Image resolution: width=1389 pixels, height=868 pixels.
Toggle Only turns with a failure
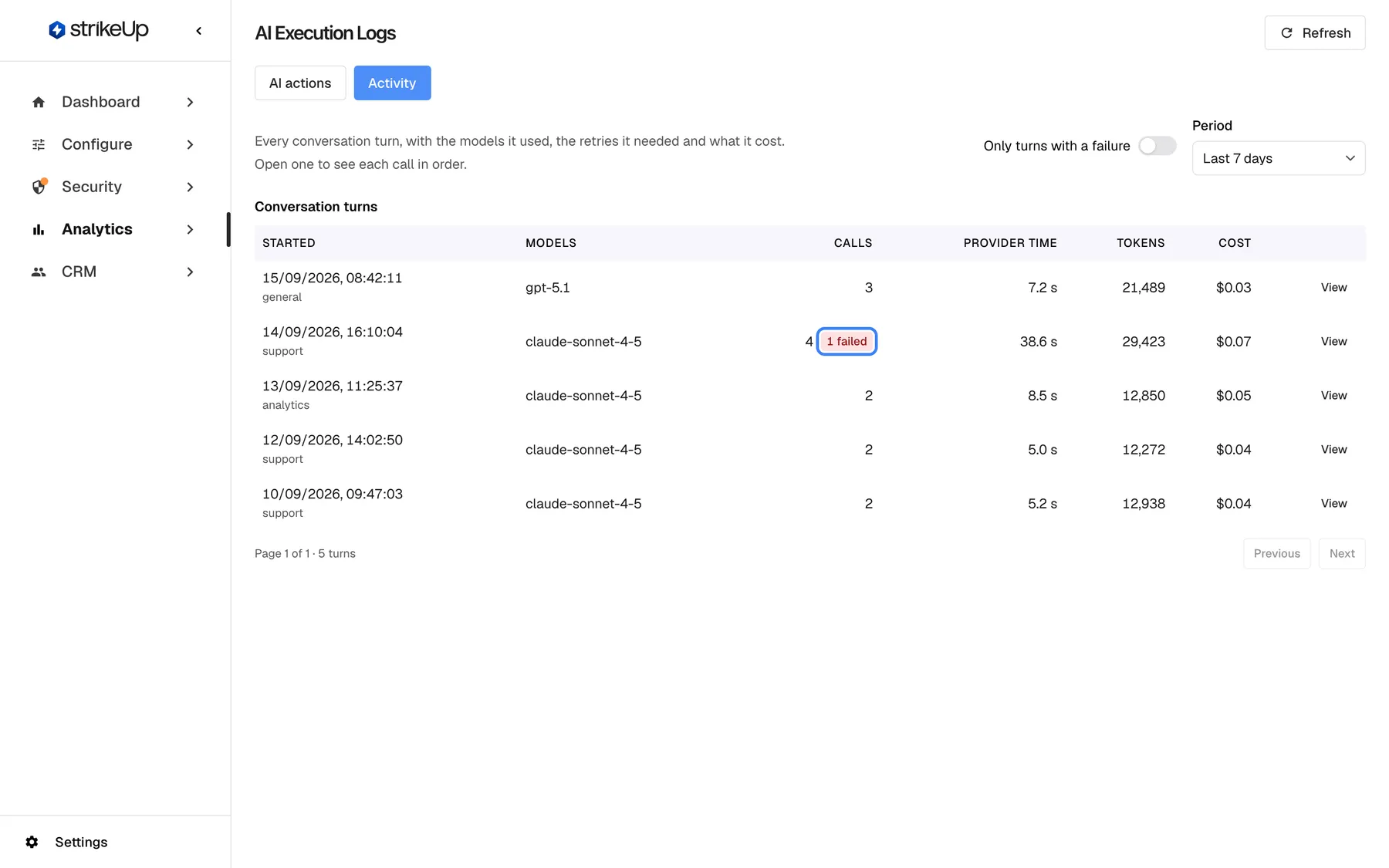pyautogui.click(x=1157, y=146)
